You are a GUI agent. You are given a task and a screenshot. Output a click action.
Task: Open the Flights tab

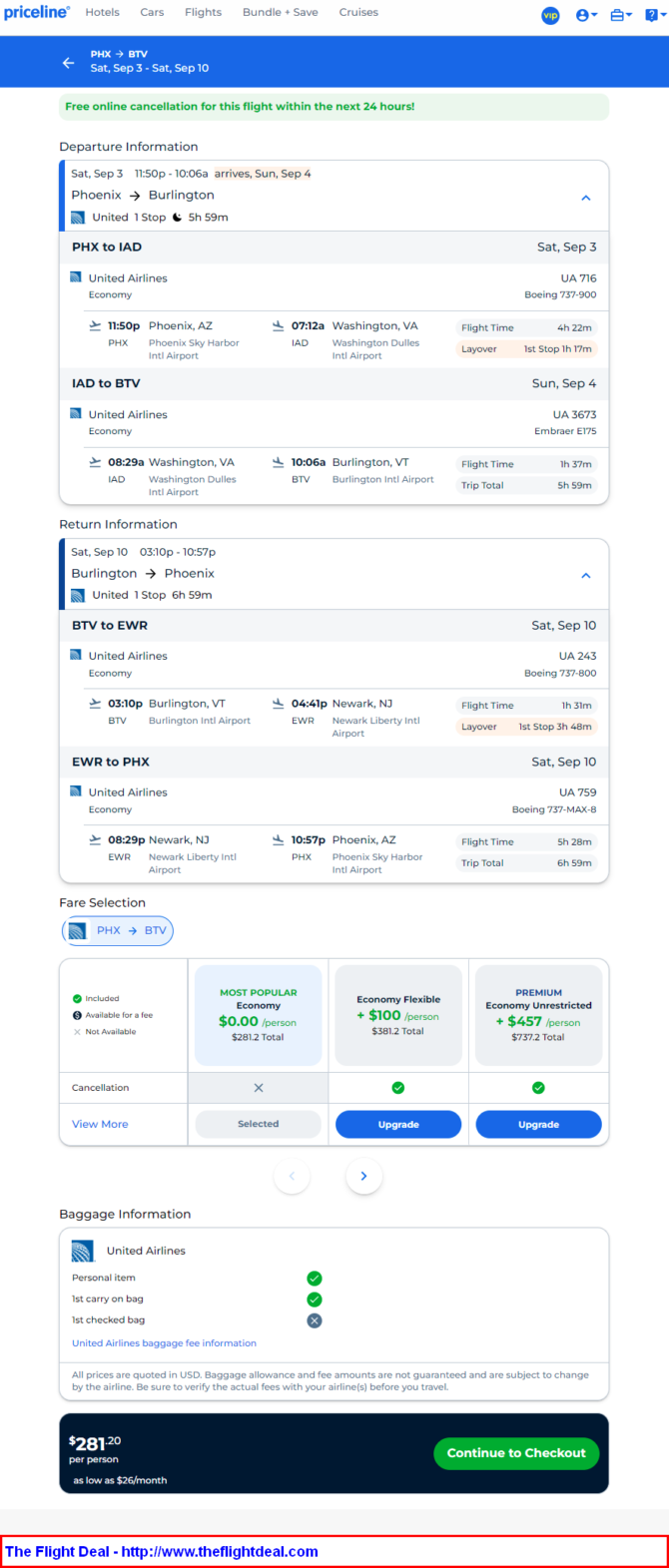[203, 13]
